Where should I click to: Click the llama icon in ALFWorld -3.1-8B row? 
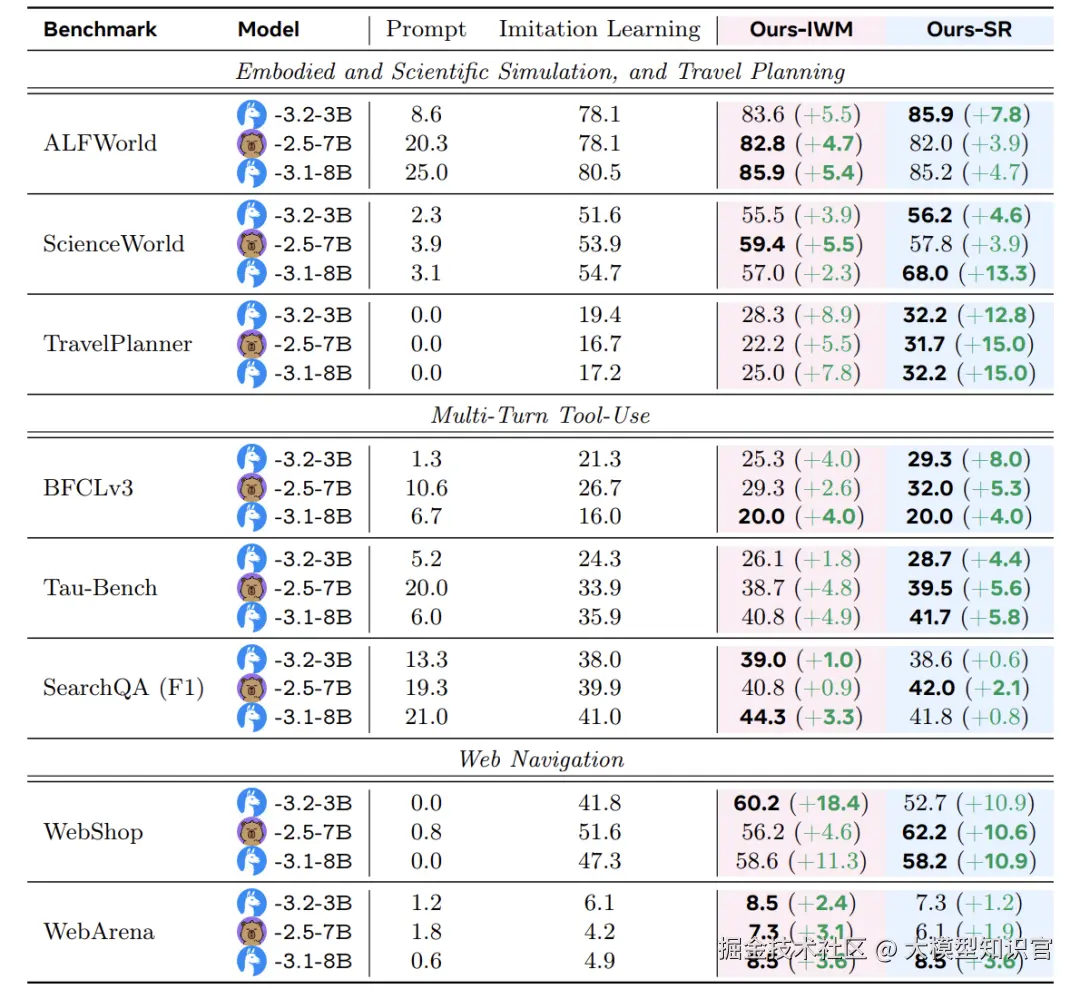click(251, 172)
